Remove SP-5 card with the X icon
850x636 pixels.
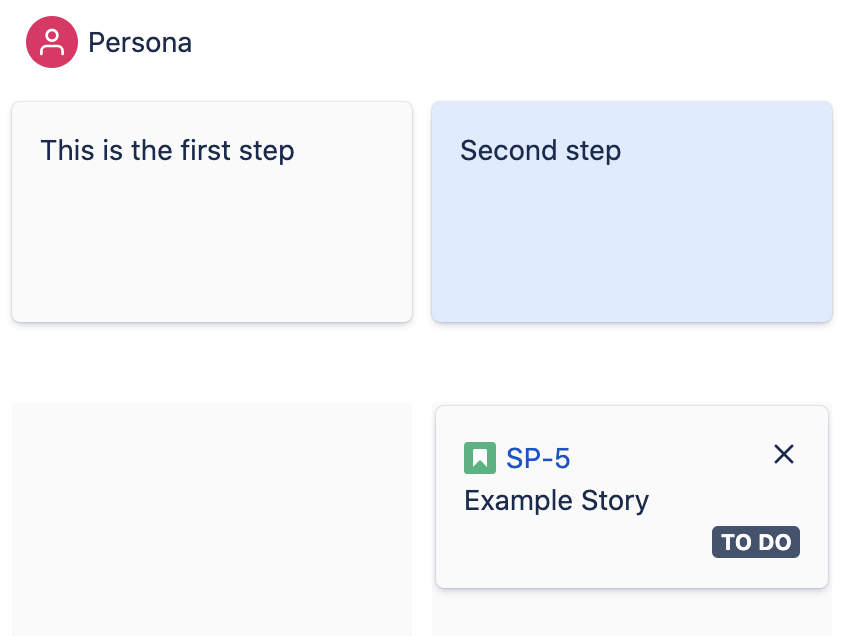784,454
